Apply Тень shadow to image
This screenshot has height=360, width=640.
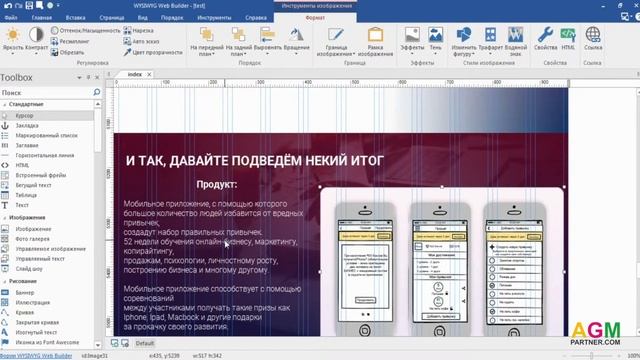[436, 41]
